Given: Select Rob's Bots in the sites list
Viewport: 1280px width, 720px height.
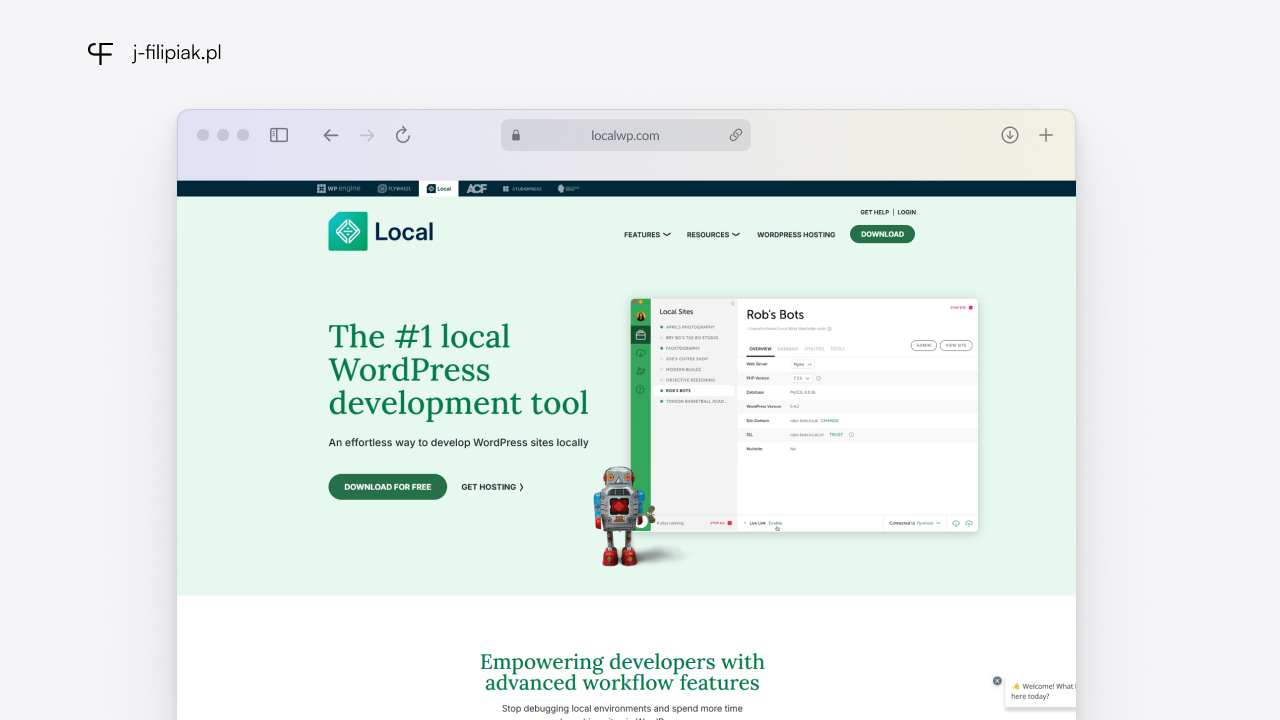Looking at the screenshot, I should (x=694, y=390).
